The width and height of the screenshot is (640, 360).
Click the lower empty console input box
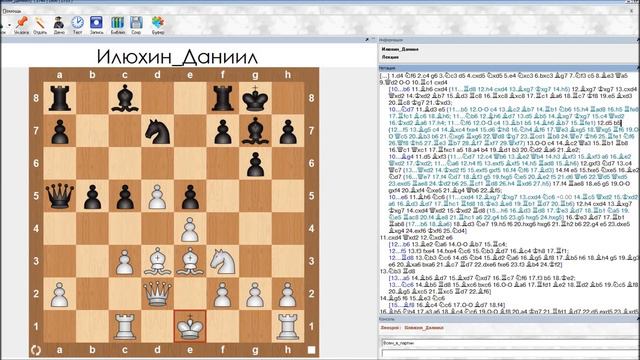pos(510,353)
